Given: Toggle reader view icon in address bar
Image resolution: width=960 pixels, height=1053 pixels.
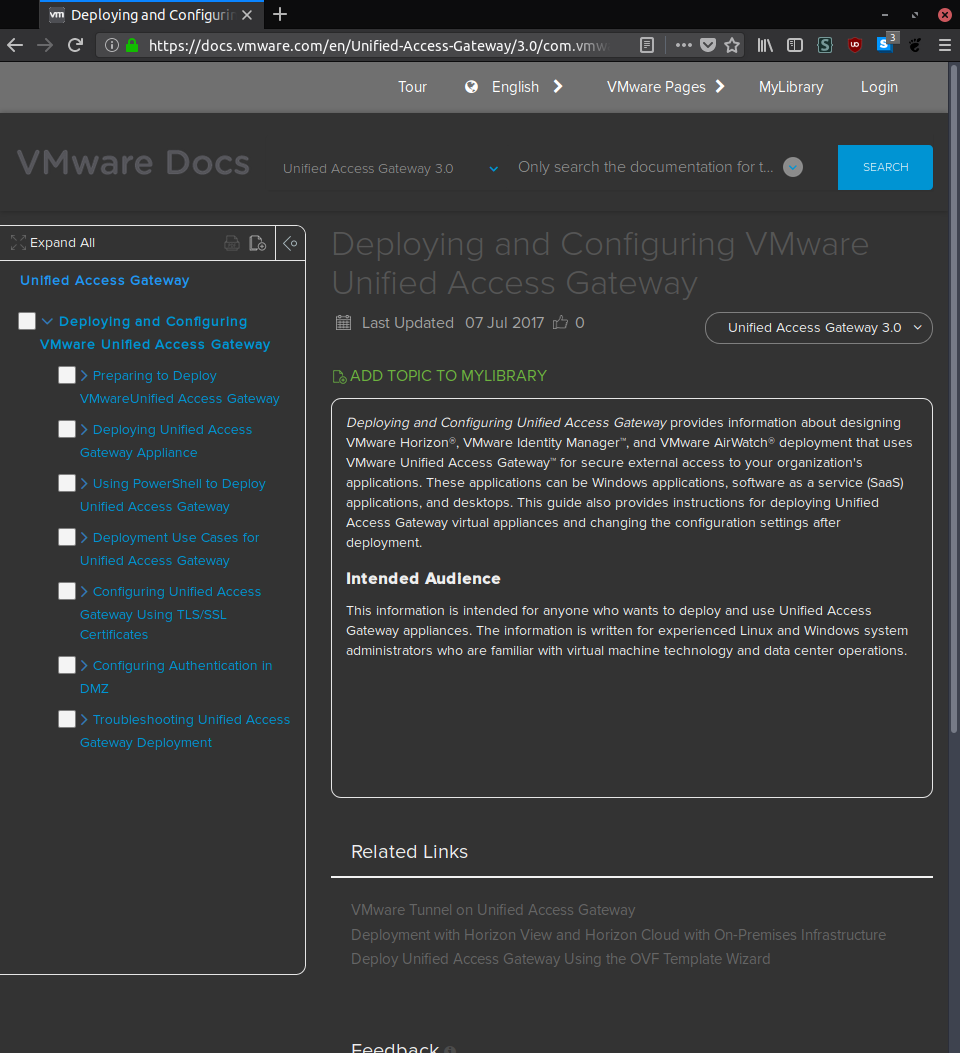Looking at the screenshot, I should tap(646, 45).
